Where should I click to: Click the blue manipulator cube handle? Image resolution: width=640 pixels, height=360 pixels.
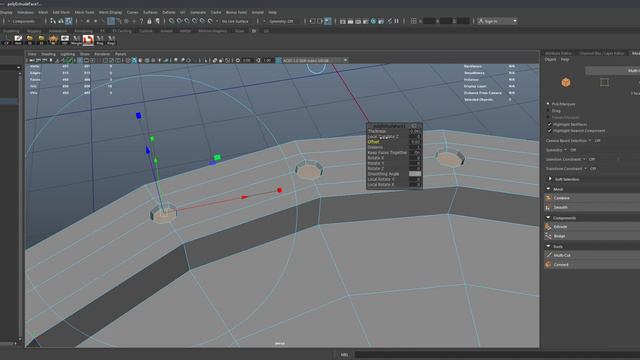[138, 116]
